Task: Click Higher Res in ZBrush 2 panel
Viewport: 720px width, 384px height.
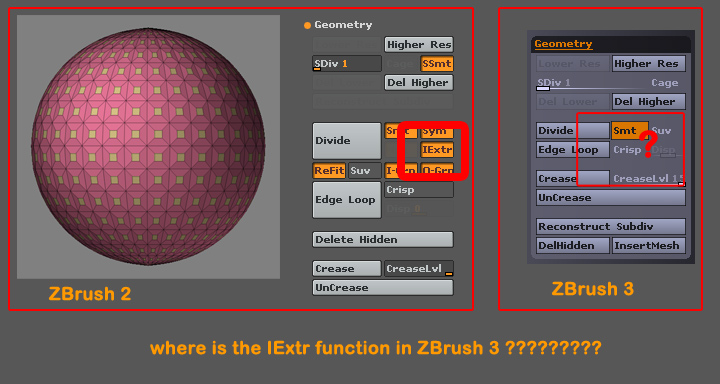Action: (418, 45)
